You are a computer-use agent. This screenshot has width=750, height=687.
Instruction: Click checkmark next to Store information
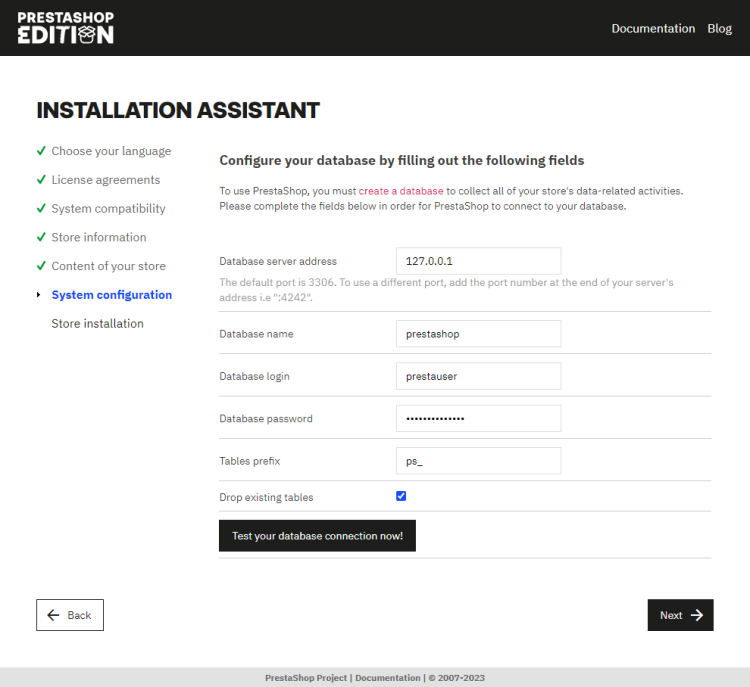42,237
